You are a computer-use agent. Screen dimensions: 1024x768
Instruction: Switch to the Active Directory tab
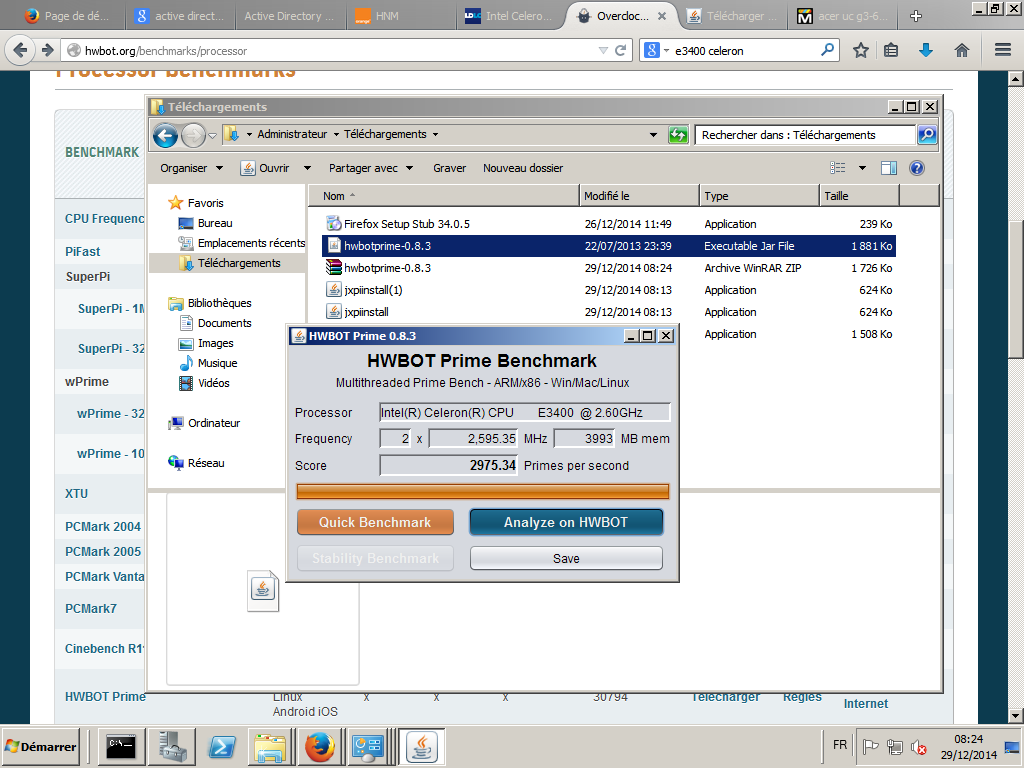[x=287, y=16]
